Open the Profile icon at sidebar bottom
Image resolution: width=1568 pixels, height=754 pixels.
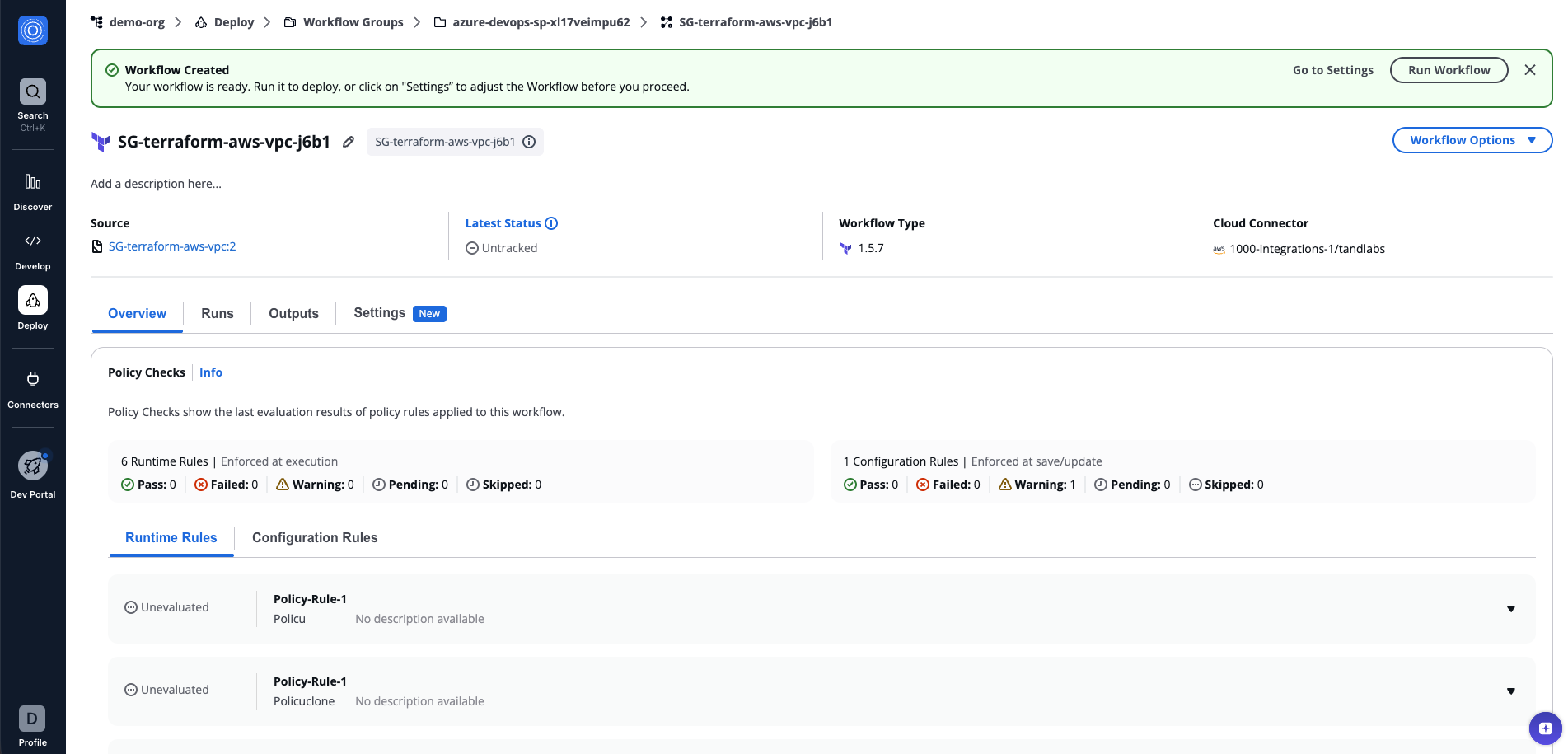coord(33,718)
